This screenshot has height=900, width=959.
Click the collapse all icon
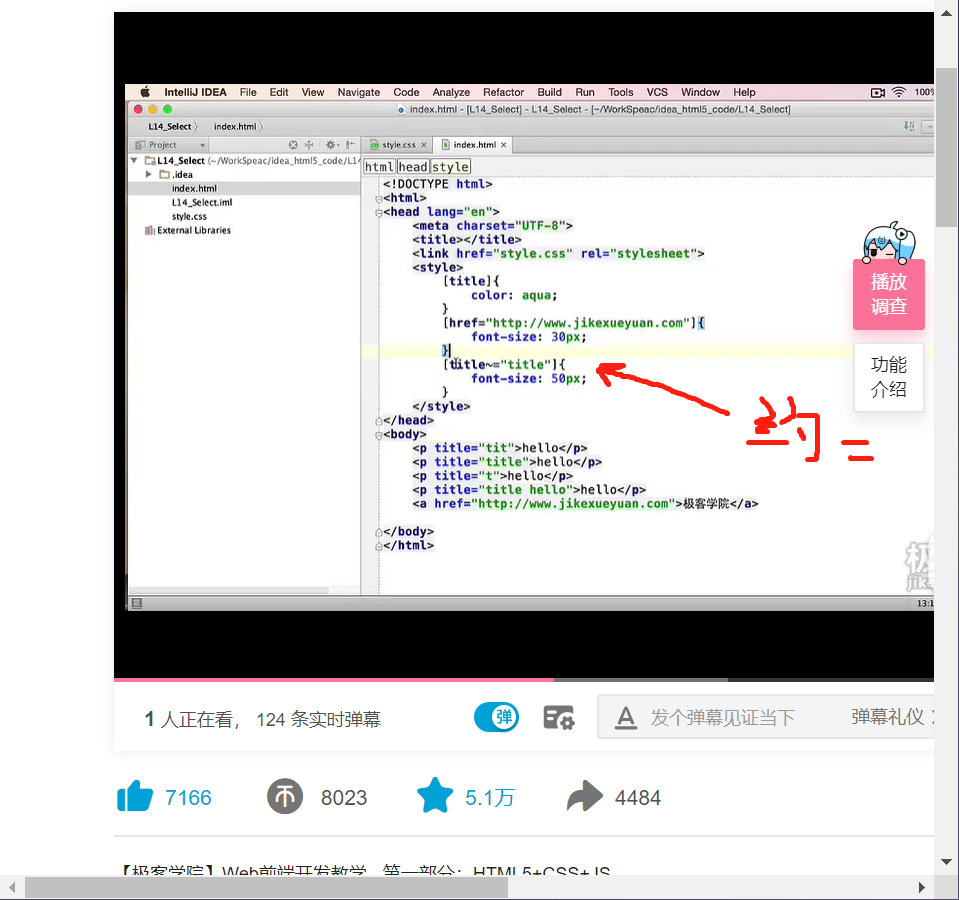(x=309, y=145)
